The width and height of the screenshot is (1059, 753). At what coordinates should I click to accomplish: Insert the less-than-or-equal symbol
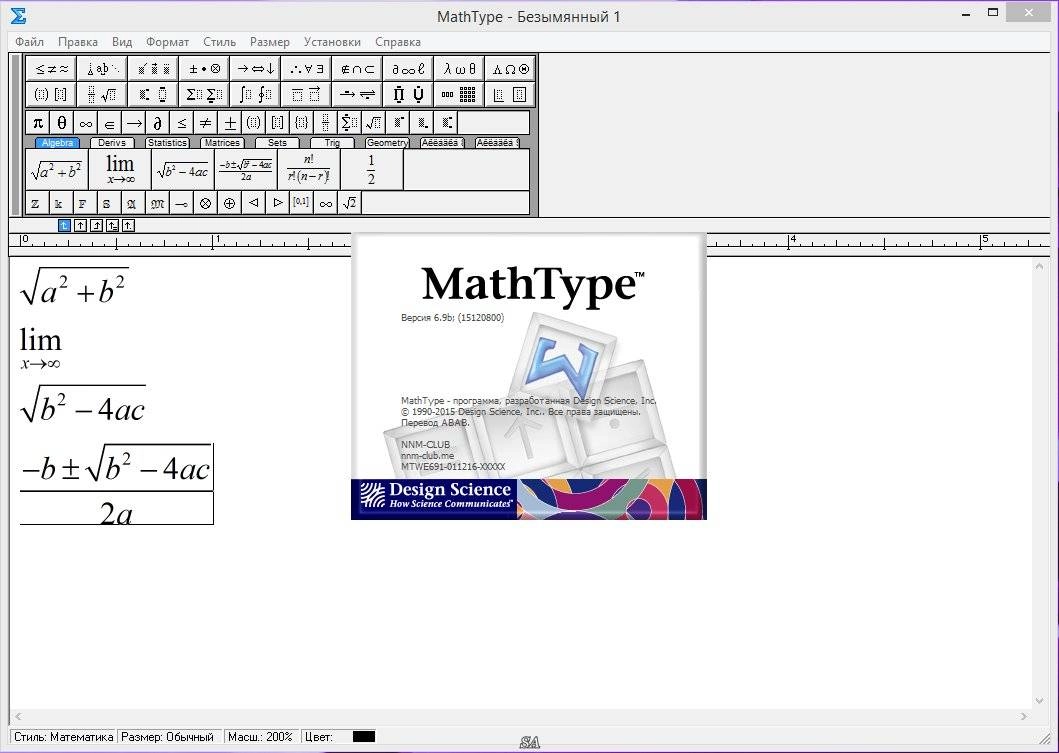pyautogui.click(x=182, y=123)
